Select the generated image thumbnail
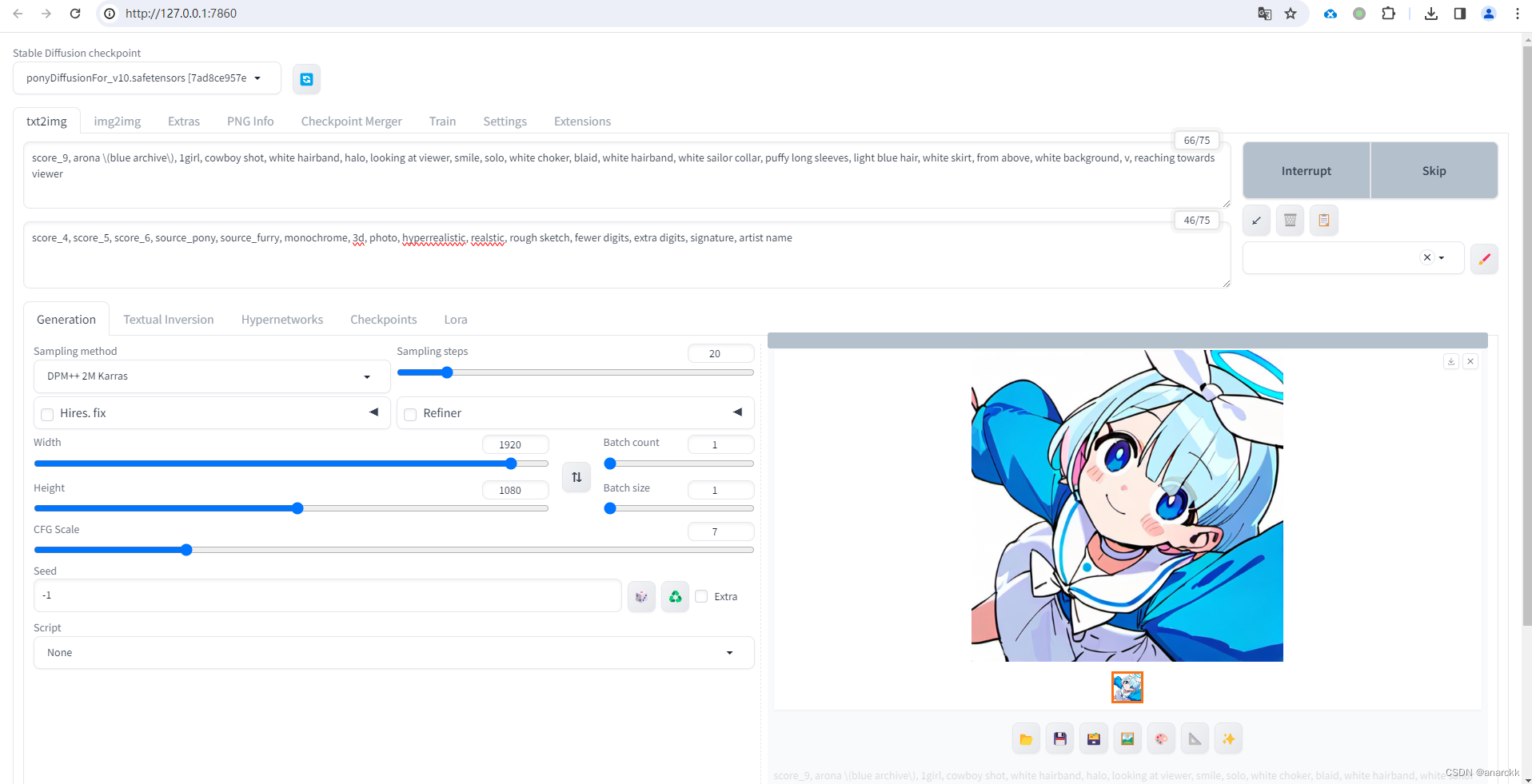The width and height of the screenshot is (1532, 784). pos(1127,687)
